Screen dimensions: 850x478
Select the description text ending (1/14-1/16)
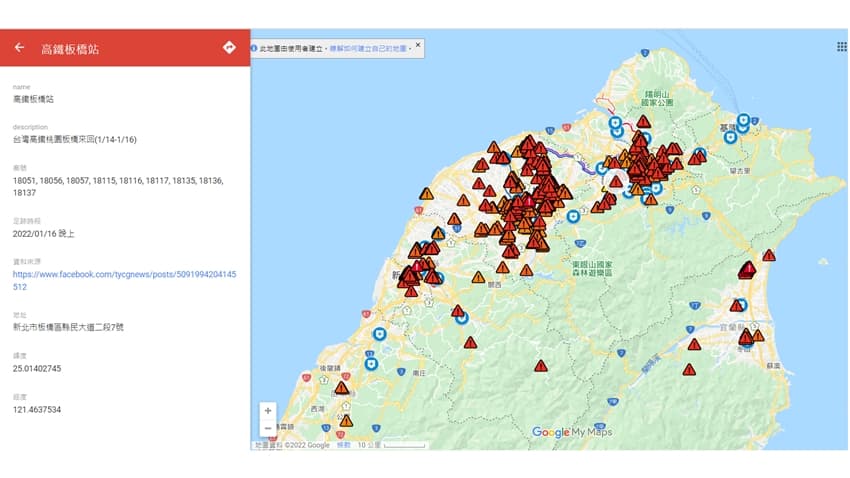click(x=75, y=139)
